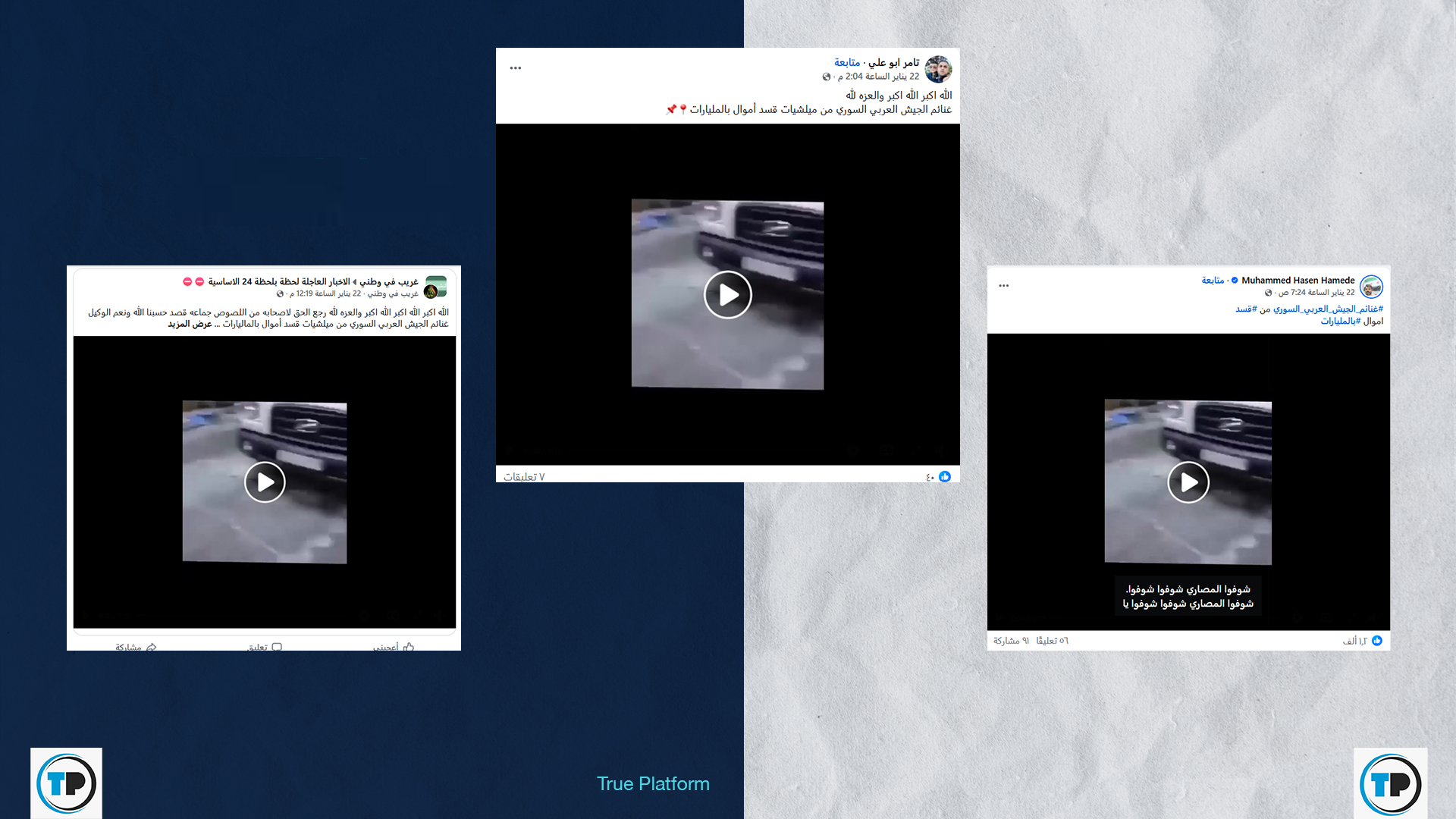Screen dimensions: 1456x819
Task: Open the center post author's profile picture
Action: [x=938, y=69]
